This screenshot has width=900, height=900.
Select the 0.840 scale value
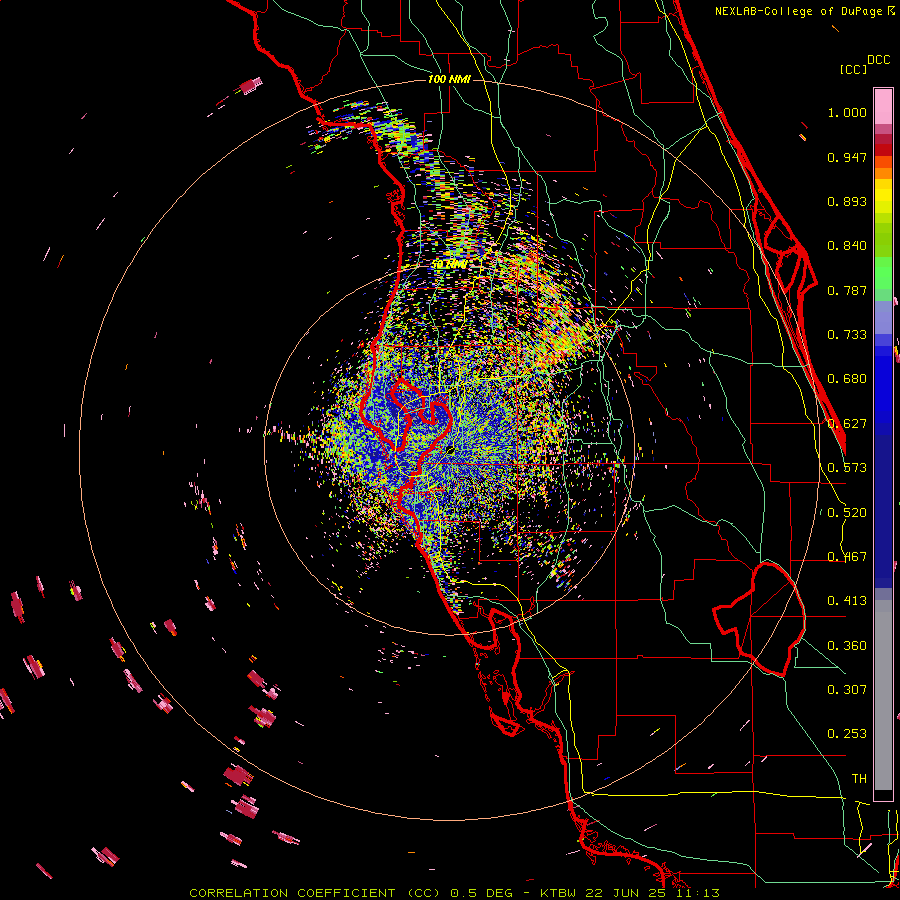(x=847, y=246)
